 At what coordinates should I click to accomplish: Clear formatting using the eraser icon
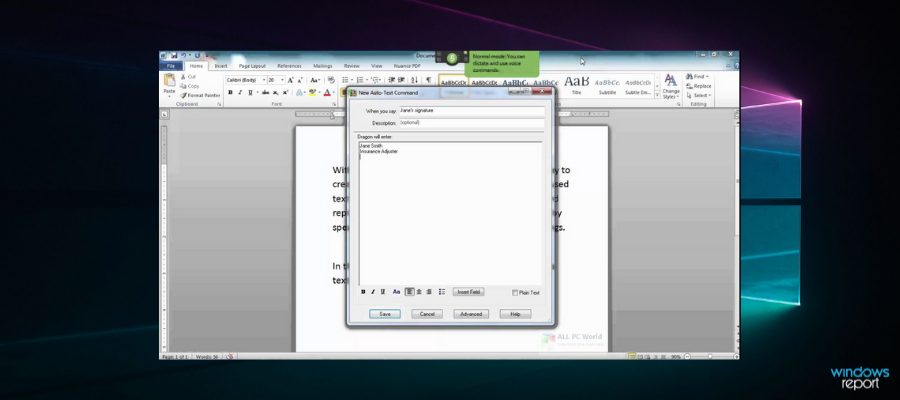[x=331, y=80]
